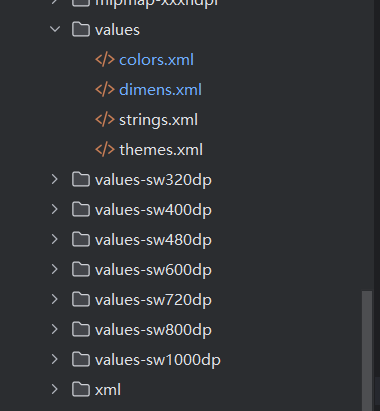Select the values-sw1000dp folder label
This screenshot has width=380, height=411.
(158, 360)
